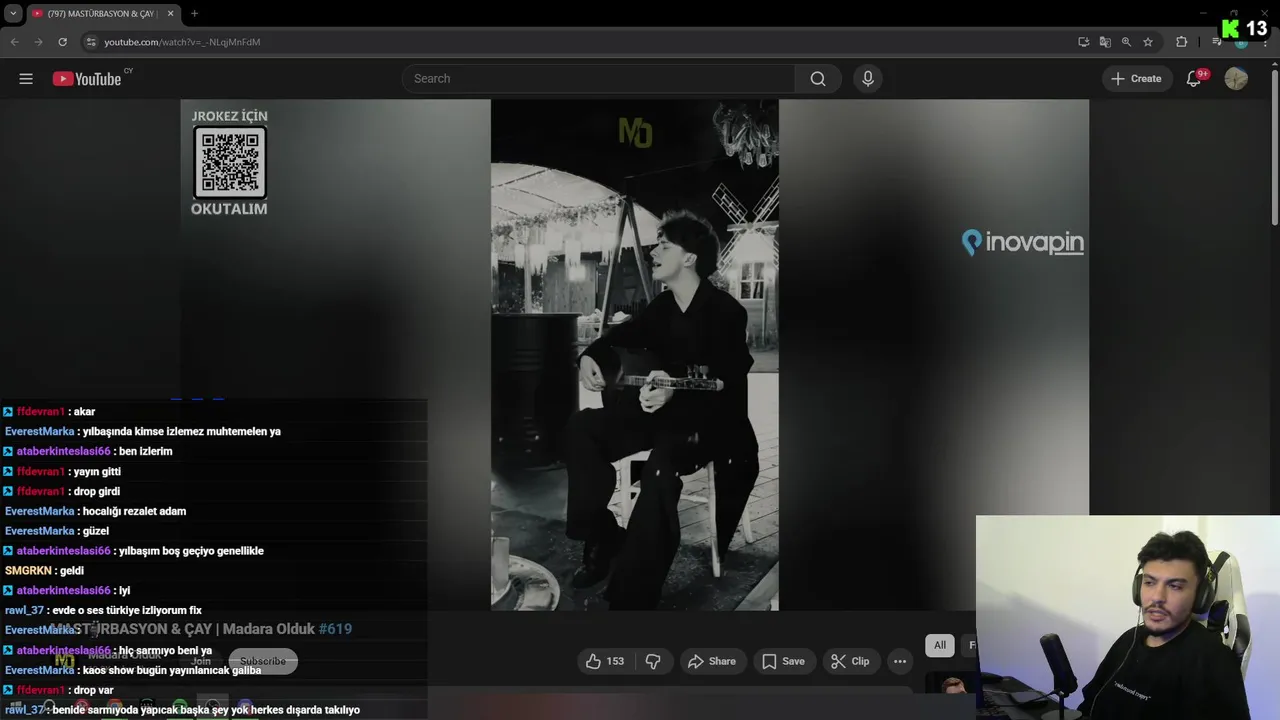
Task: Click the Join membership button
Action: pyautogui.click(x=202, y=661)
